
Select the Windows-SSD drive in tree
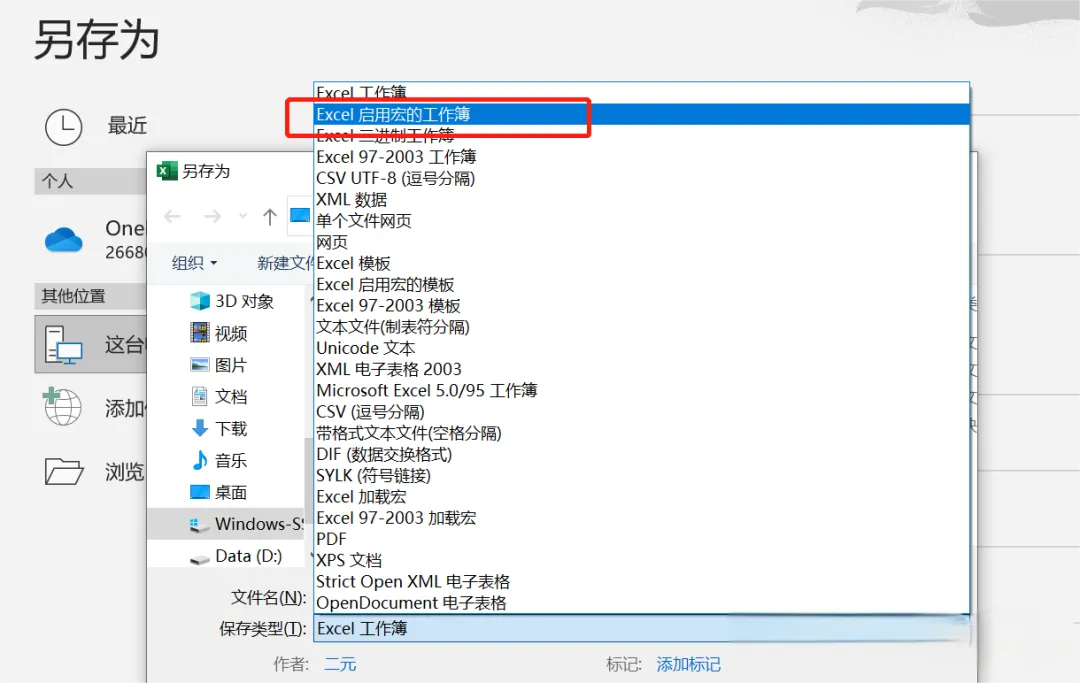[225, 524]
